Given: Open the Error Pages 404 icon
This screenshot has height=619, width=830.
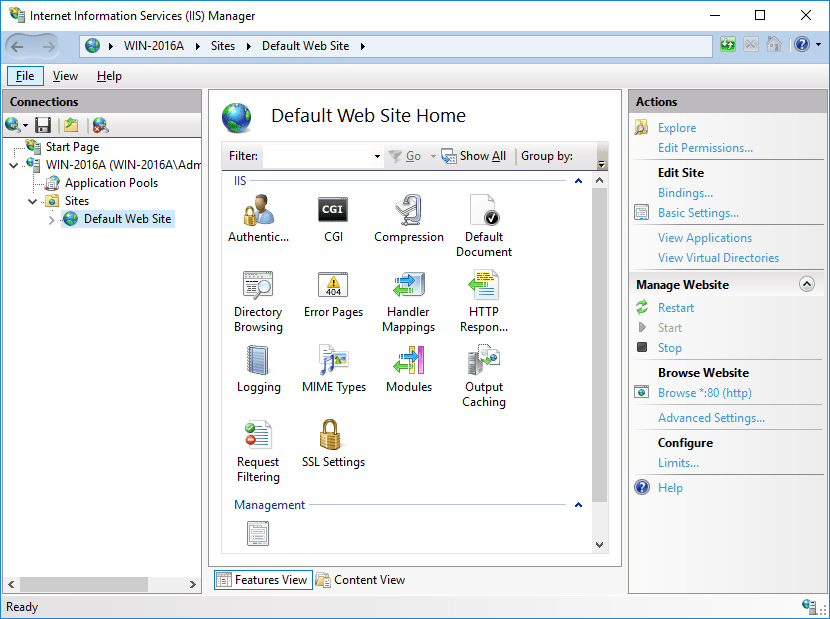Looking at the screenshot, I should (x=333, y=286).
